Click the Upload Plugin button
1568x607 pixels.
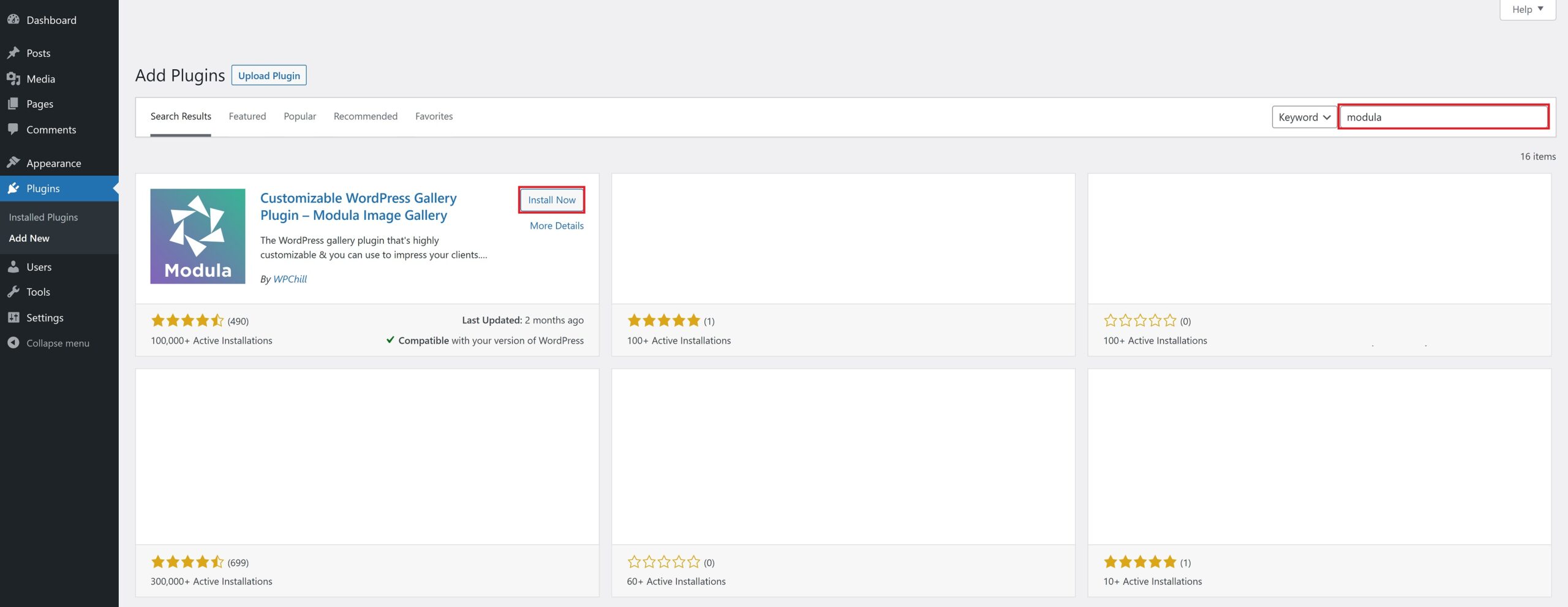[269, 75]
